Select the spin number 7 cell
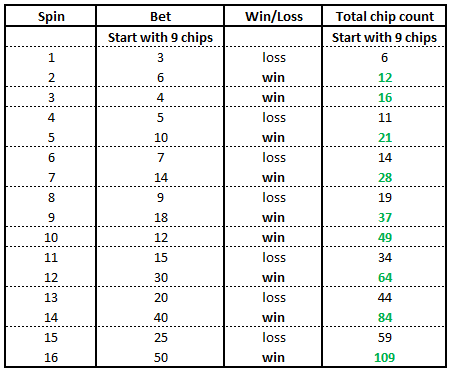Screen dimensions: 451x373 [51, 178]
